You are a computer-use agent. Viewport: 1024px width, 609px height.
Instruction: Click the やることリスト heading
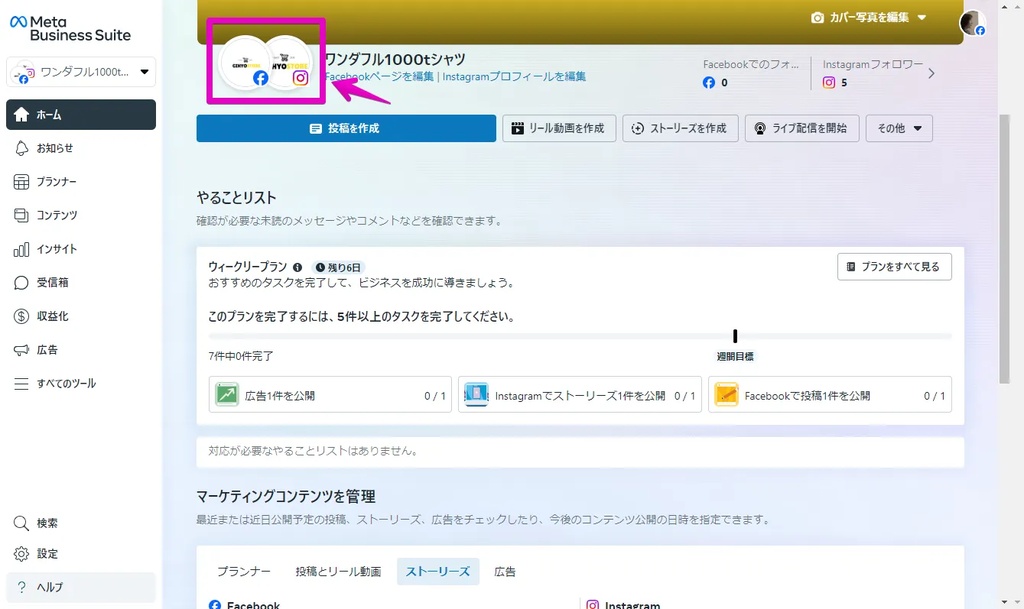[236, 198]
